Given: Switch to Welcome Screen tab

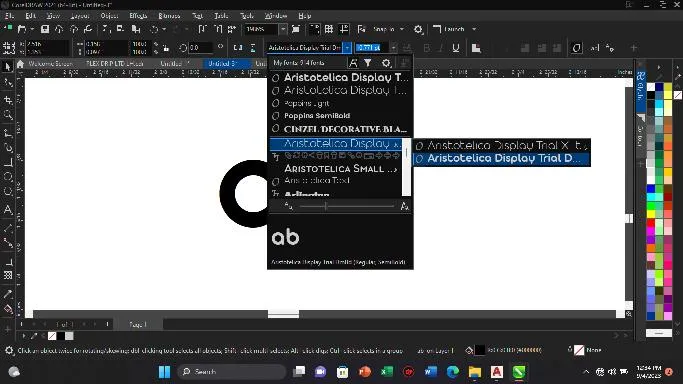Looking at the screenshot, I should pyautogui.click(x=50, y=64).
